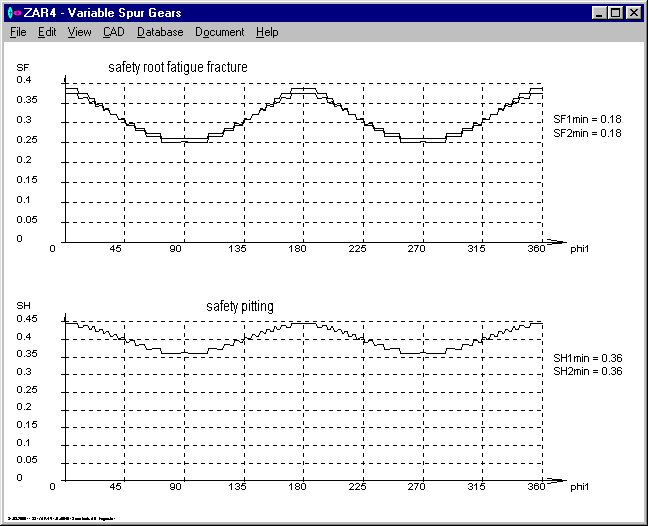Click the SH axis label on lower chart

[23, 305]
